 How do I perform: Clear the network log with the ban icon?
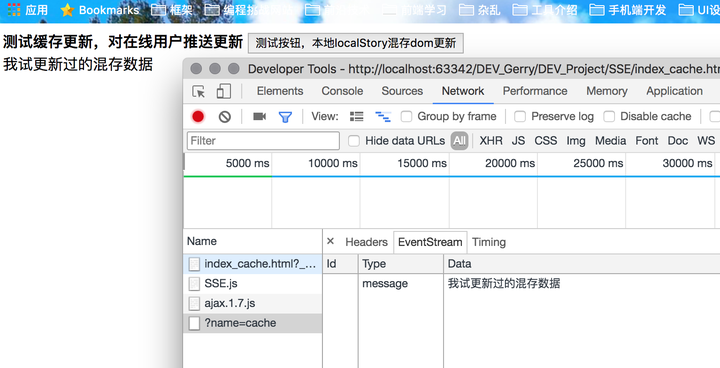point(225,117)
